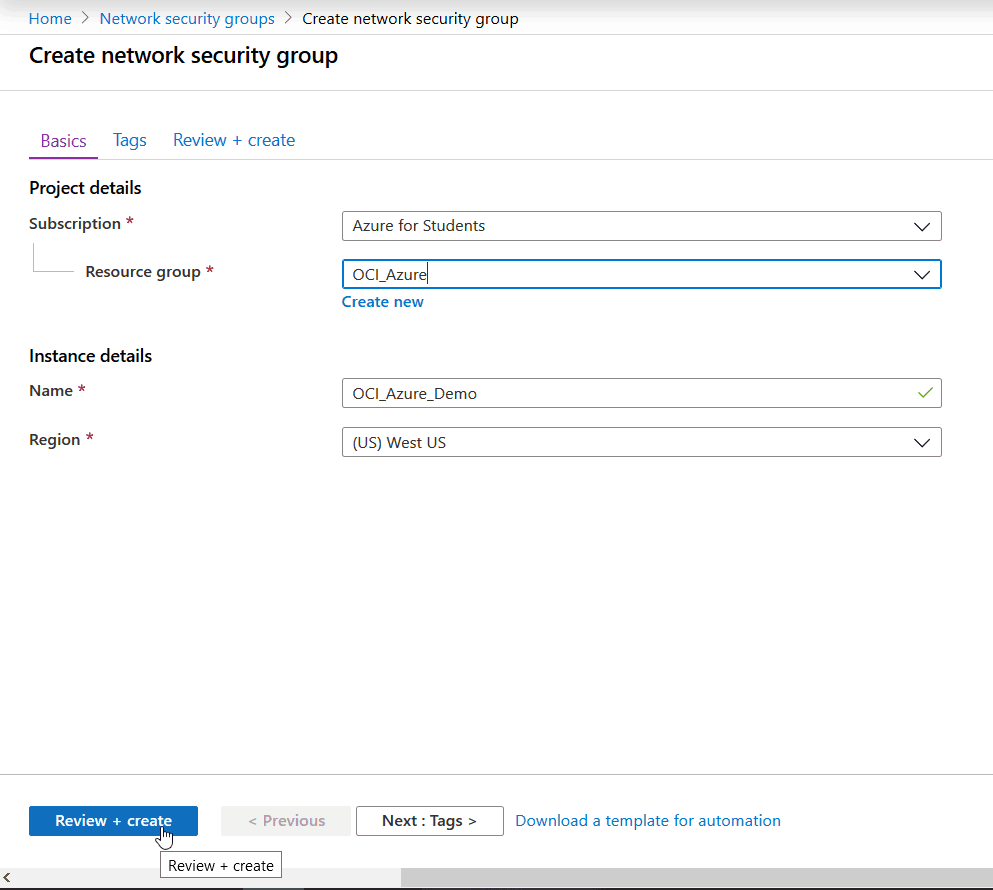The width and height of the screenshot is (993, 890).
Task: Click the Resource group dropdown chevron
Action: tap(921, 274)
